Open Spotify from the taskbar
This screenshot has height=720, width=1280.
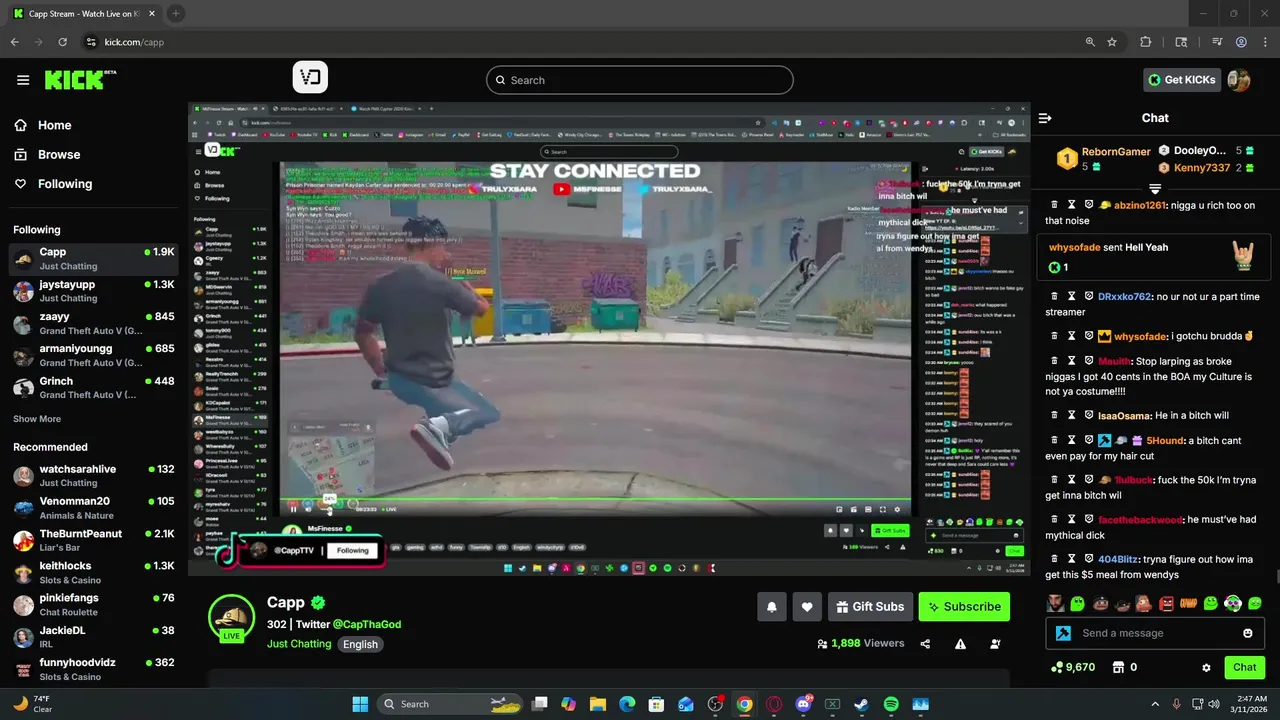tap(891, 704)
